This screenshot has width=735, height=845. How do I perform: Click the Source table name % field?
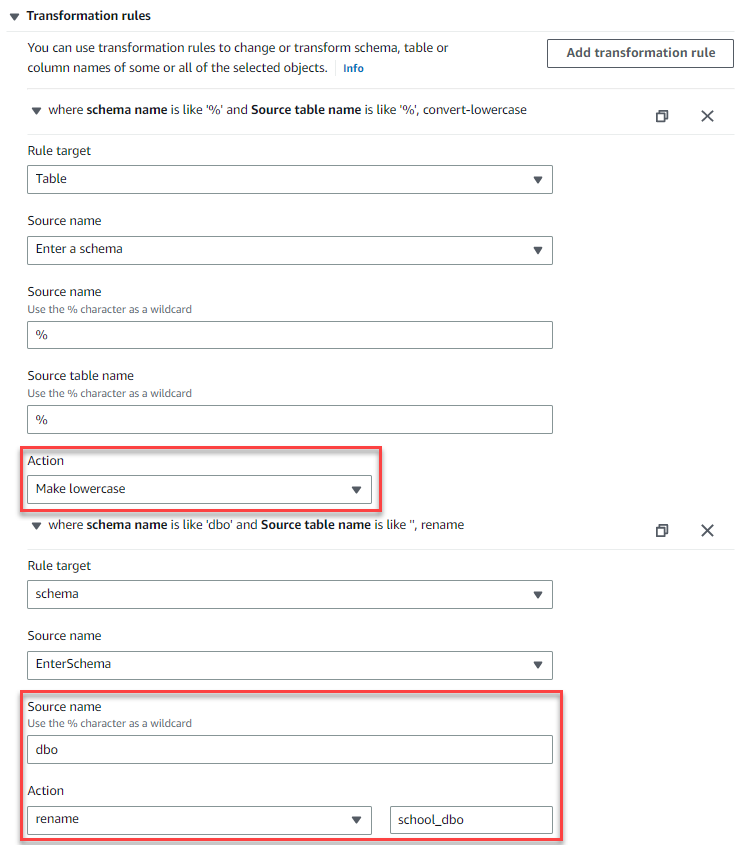tap(289, 419)
